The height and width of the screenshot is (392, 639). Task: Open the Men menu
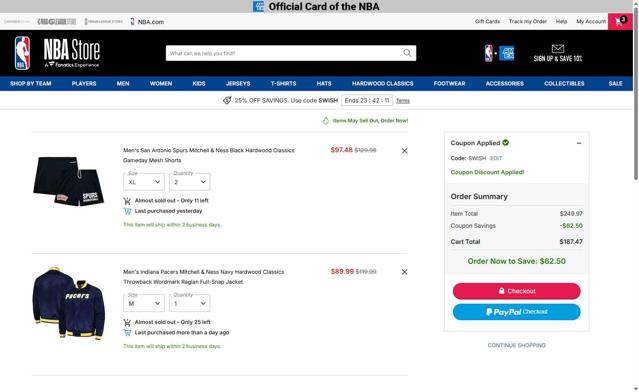pyautogui.click(x=123, y=84)
